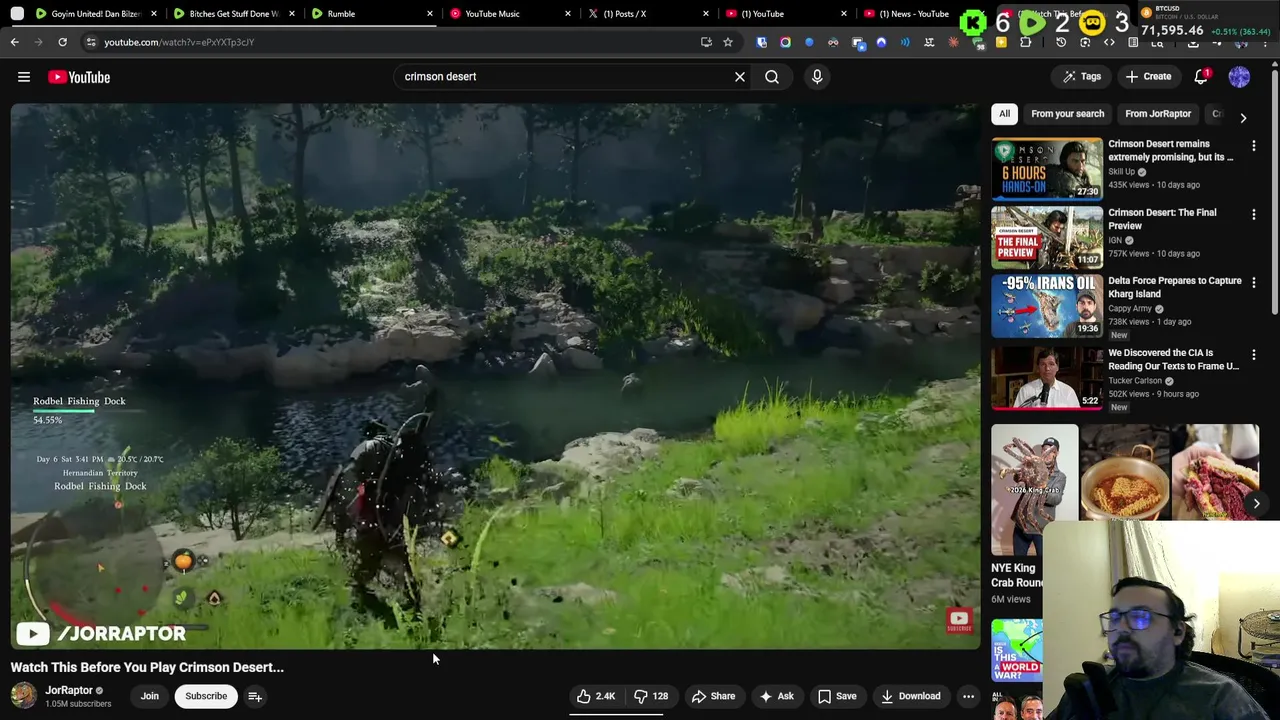Open the YouTube guide hamburger menu
This screenshot has height=720, width=1280.
tap(24, 77)
